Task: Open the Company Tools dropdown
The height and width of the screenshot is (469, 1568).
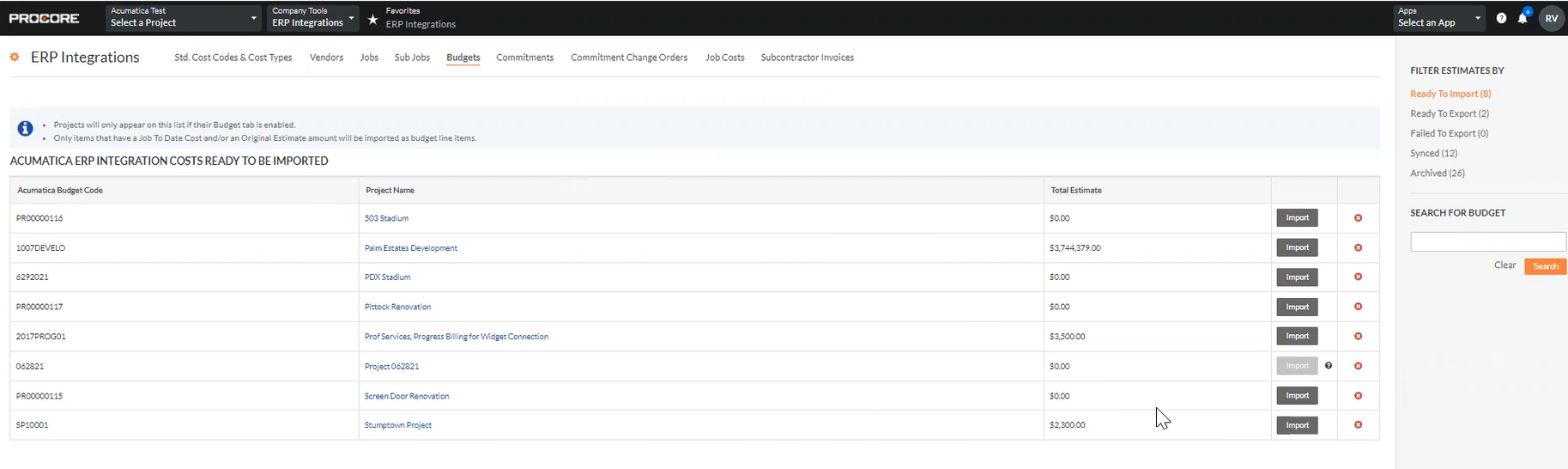Action: point(312,18)
